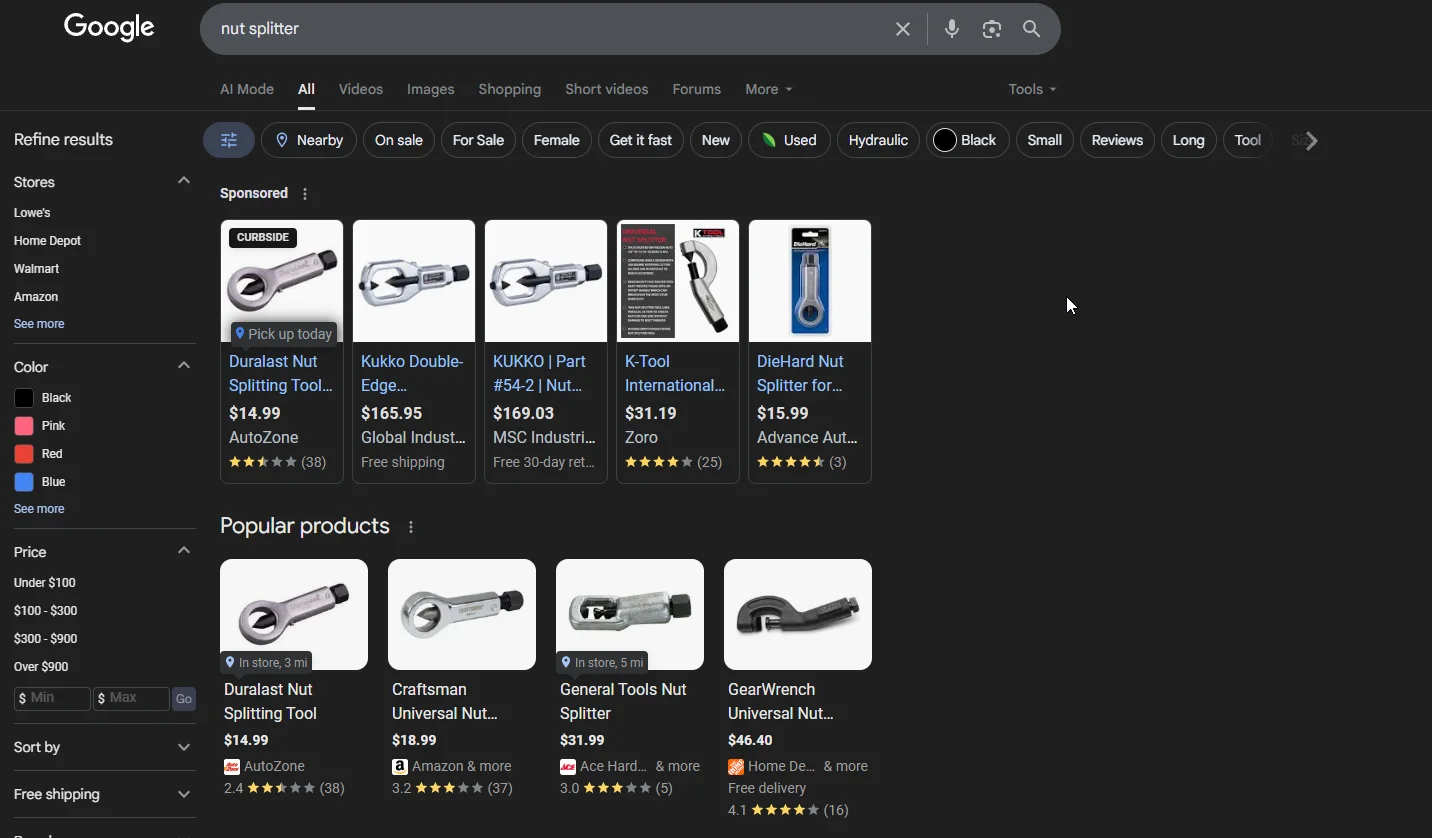Filter stores by Home Depot
The image size is (1432, 838).
coord(48,241)
